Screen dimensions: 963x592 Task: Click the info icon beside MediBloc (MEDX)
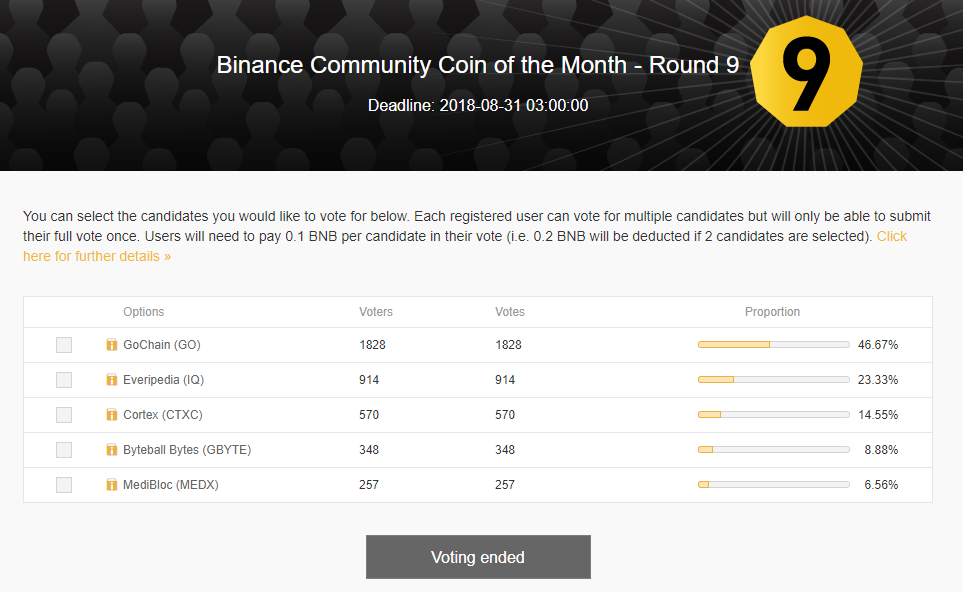point(112,485)
